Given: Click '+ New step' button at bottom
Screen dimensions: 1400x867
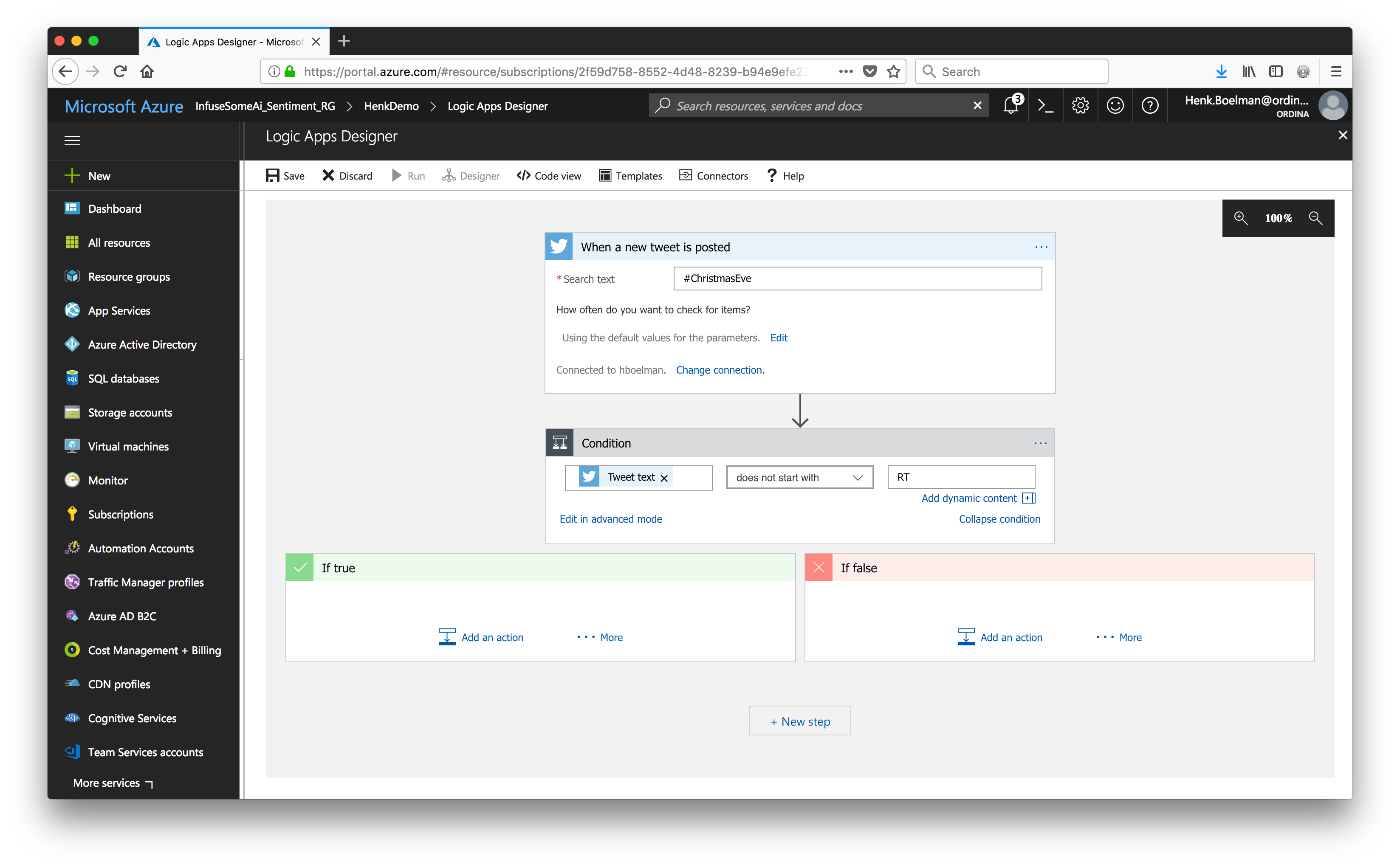Looking at the screenshot, I should [800, 721].
